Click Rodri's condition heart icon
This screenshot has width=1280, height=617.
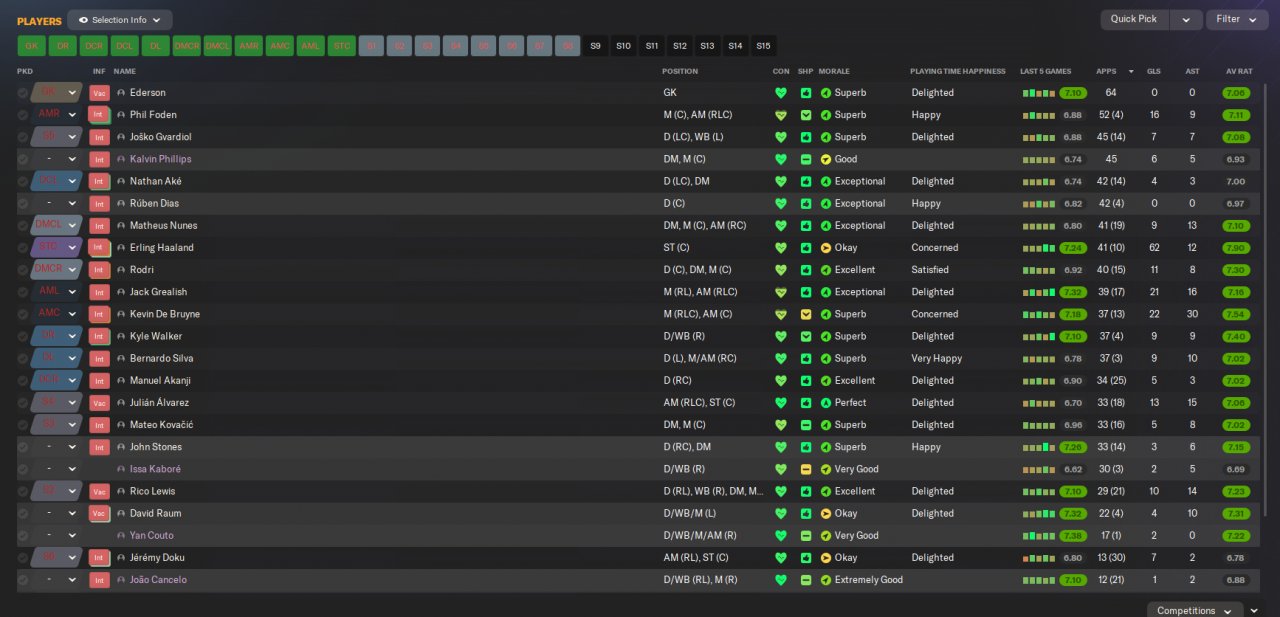pyautogui.click(x=781, y=270)
